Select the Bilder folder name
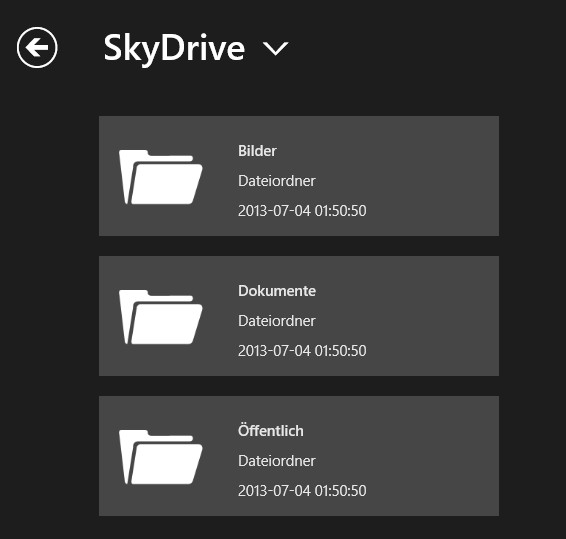This screenshot has height=539, width=566. coord(257,151)
